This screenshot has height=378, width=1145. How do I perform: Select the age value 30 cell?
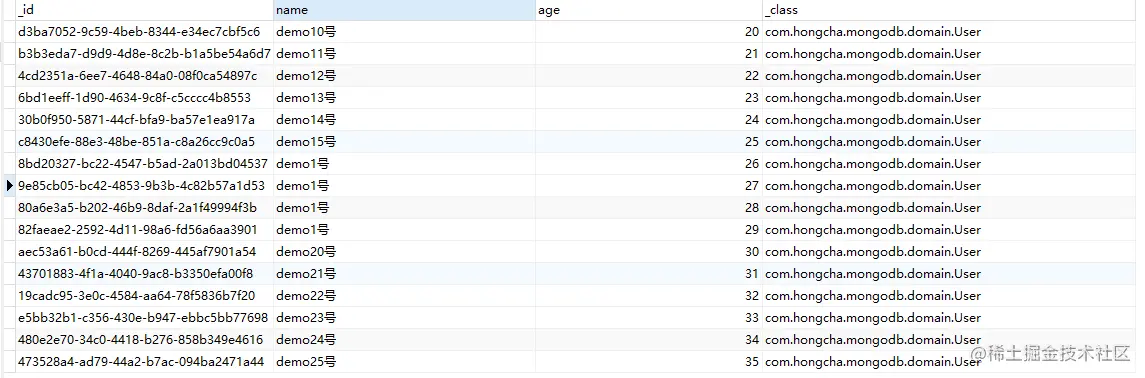coord(648,252)
